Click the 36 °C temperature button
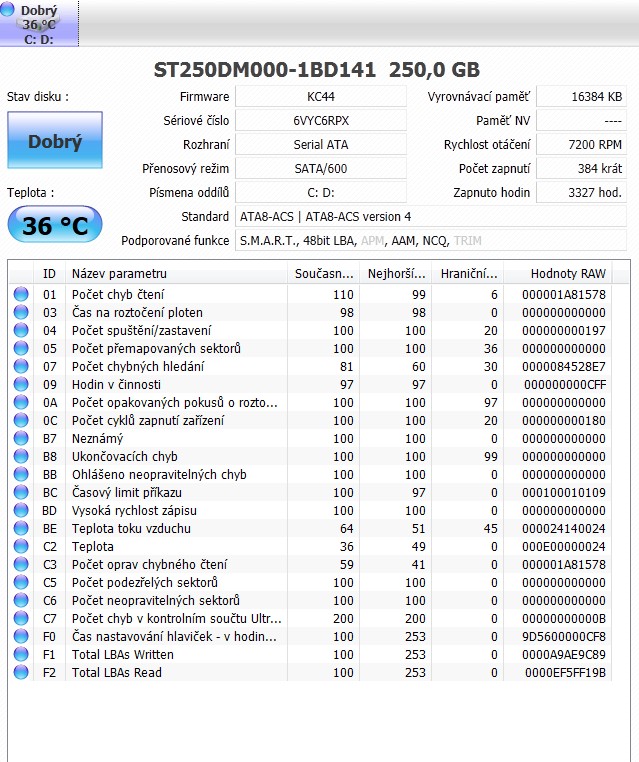Image resolution: width=639 pixels, height=762 pixels. pos(55,225)
